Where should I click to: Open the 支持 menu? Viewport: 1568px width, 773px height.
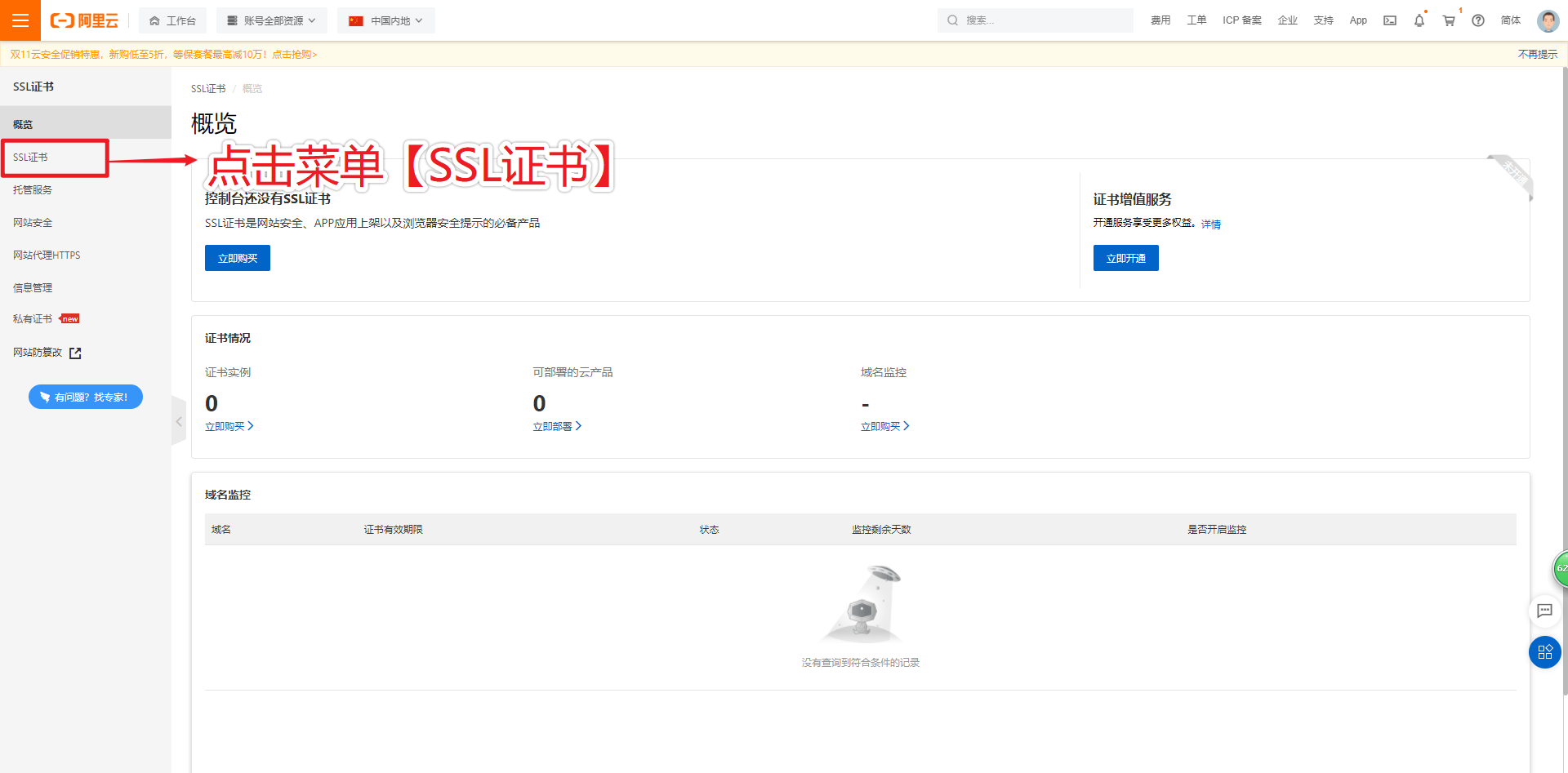[1324, 20]
